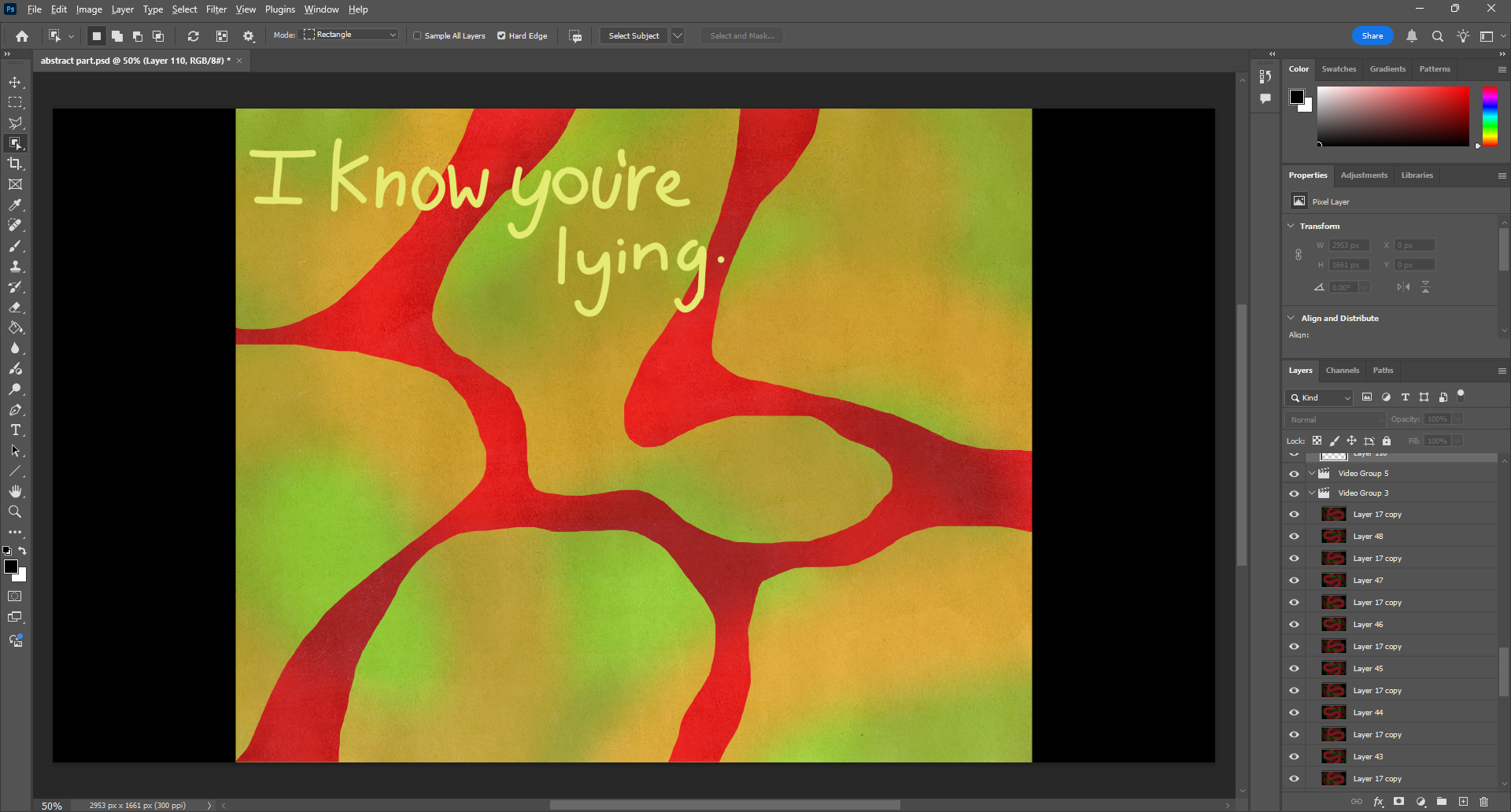Open the notifications bell
The width and height of the screenshot is (1511, 812).
(x=1412, y=35)
